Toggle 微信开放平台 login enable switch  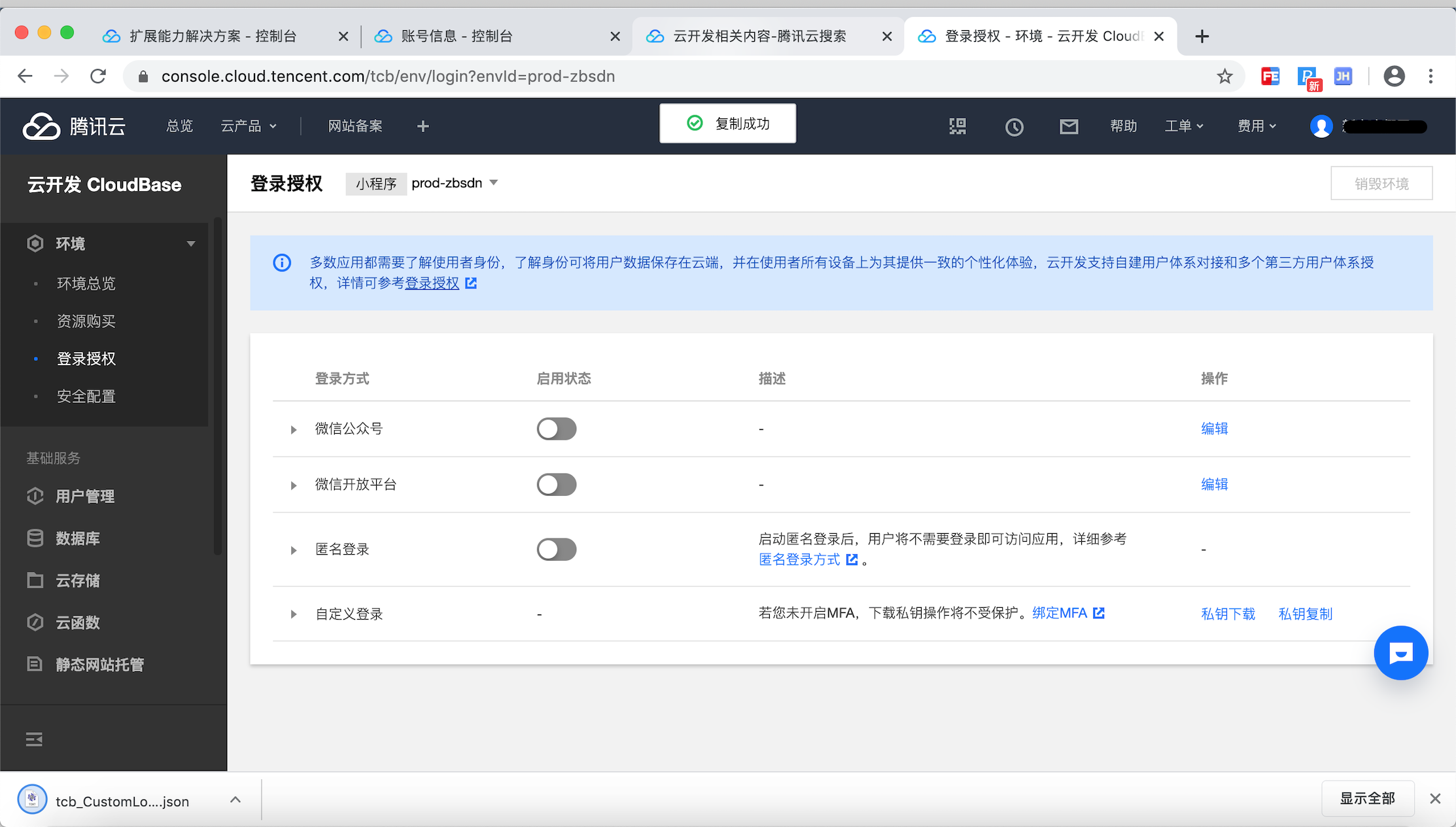(557, 485)
